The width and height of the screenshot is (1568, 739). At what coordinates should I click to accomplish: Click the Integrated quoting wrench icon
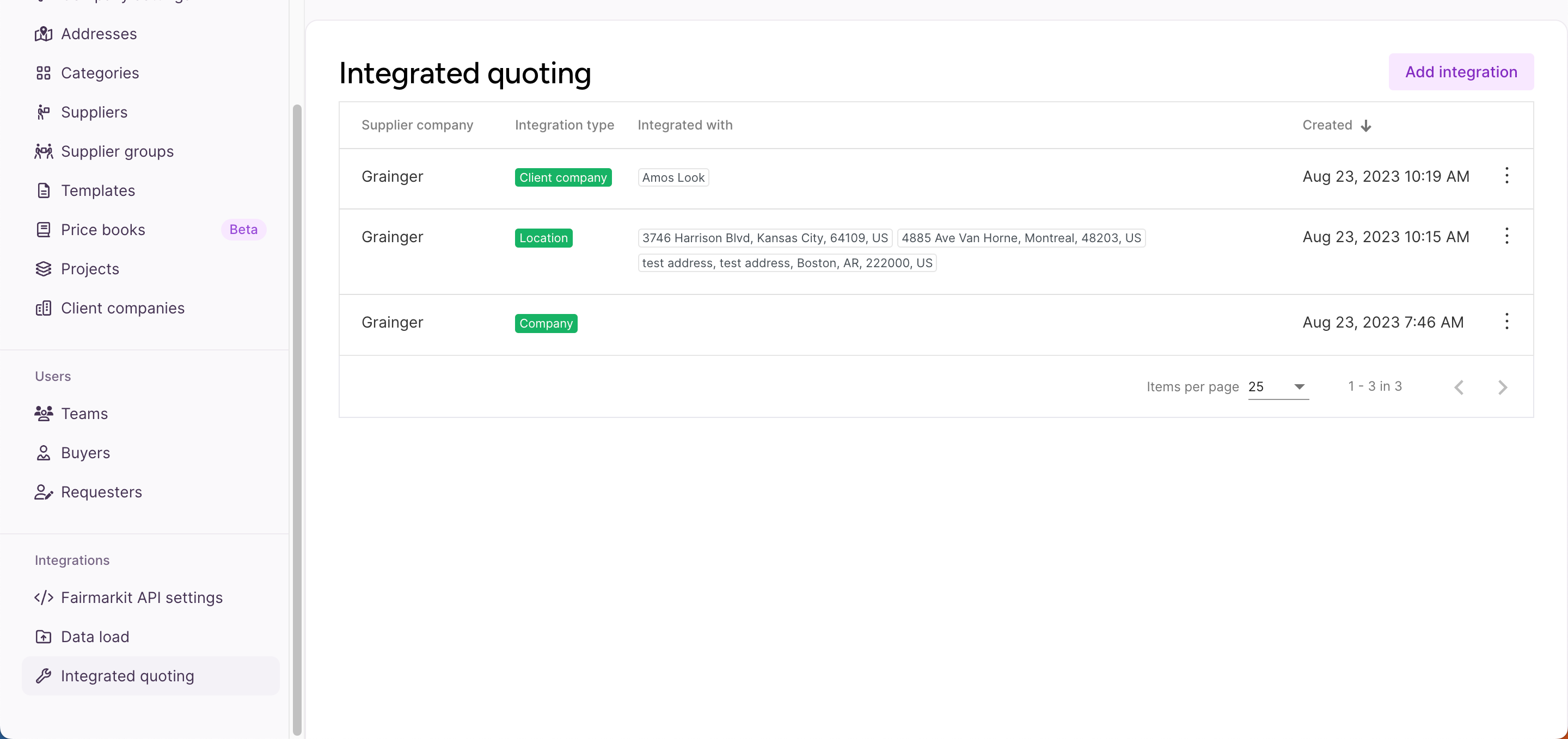43,676
